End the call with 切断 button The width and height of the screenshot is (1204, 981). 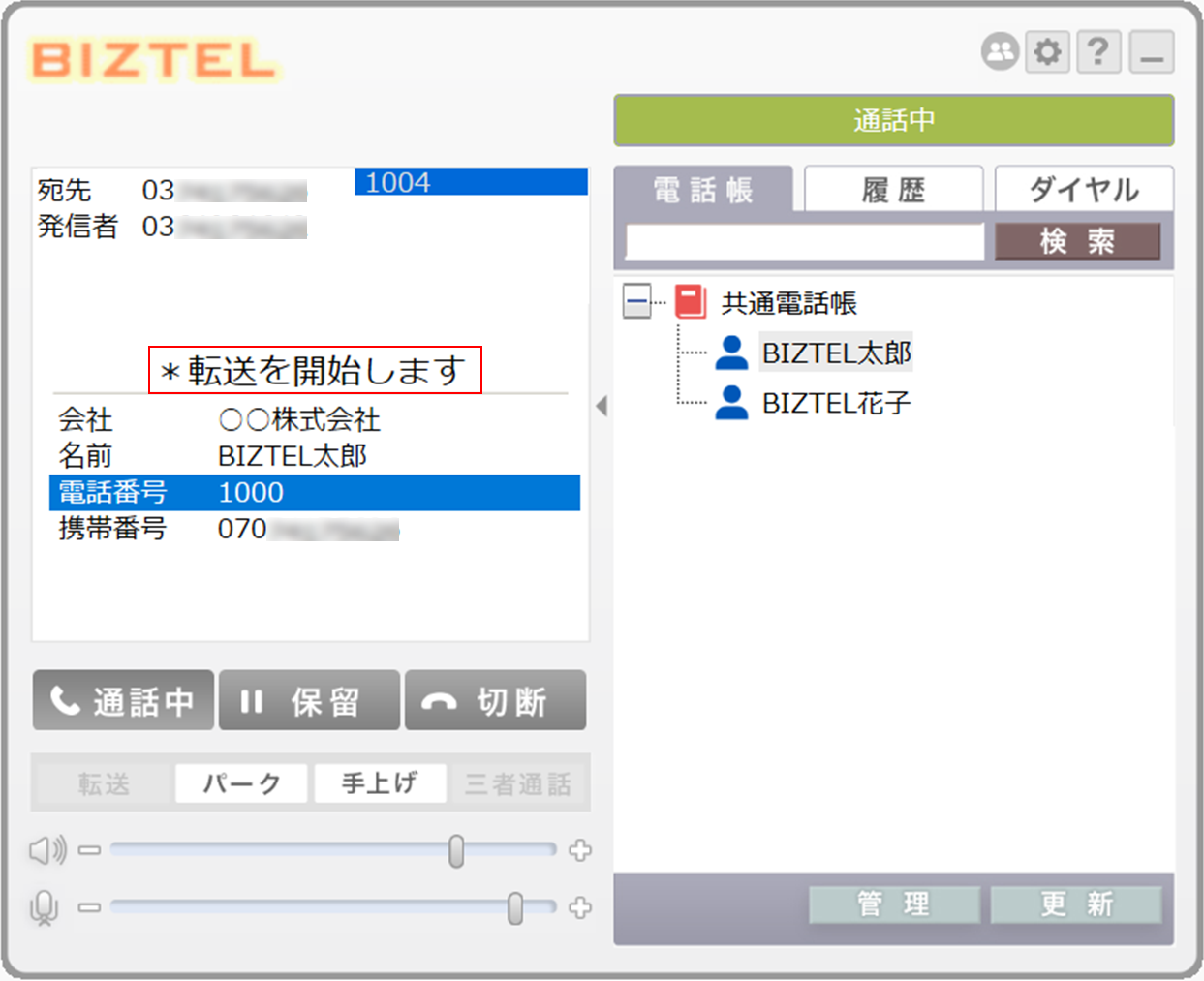[495, 701]
